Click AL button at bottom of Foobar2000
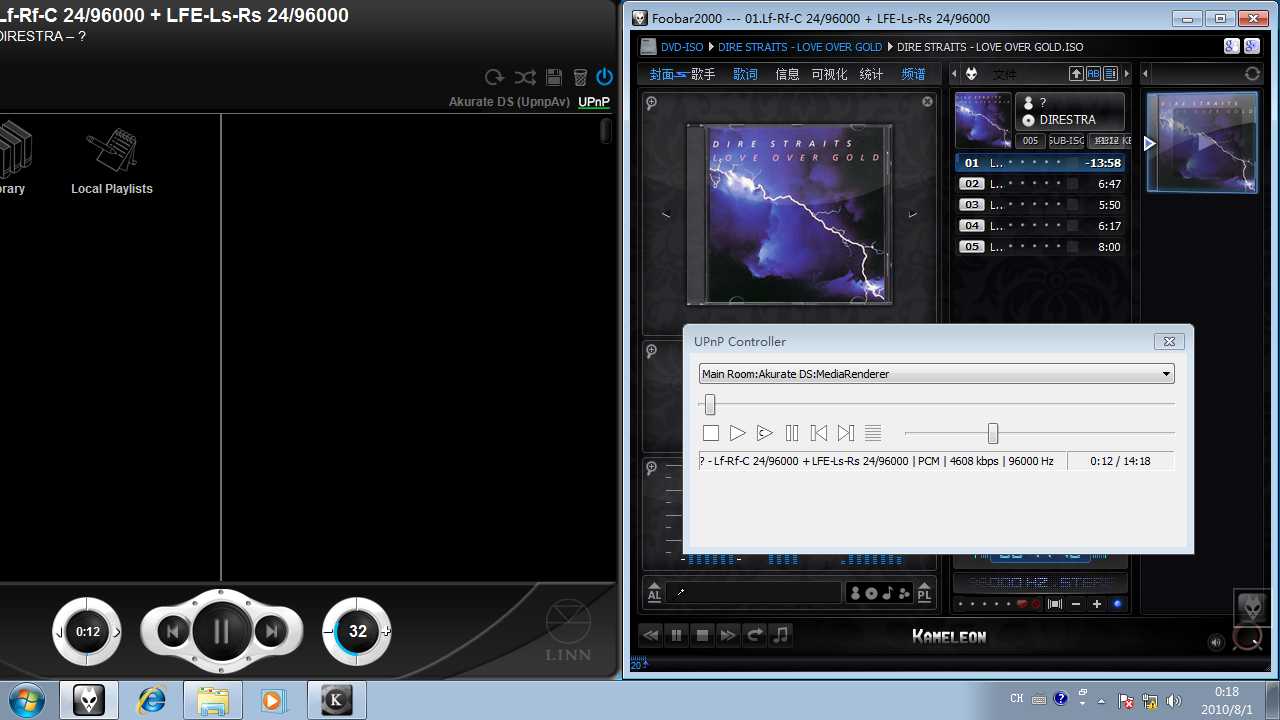 pos(654,592)
